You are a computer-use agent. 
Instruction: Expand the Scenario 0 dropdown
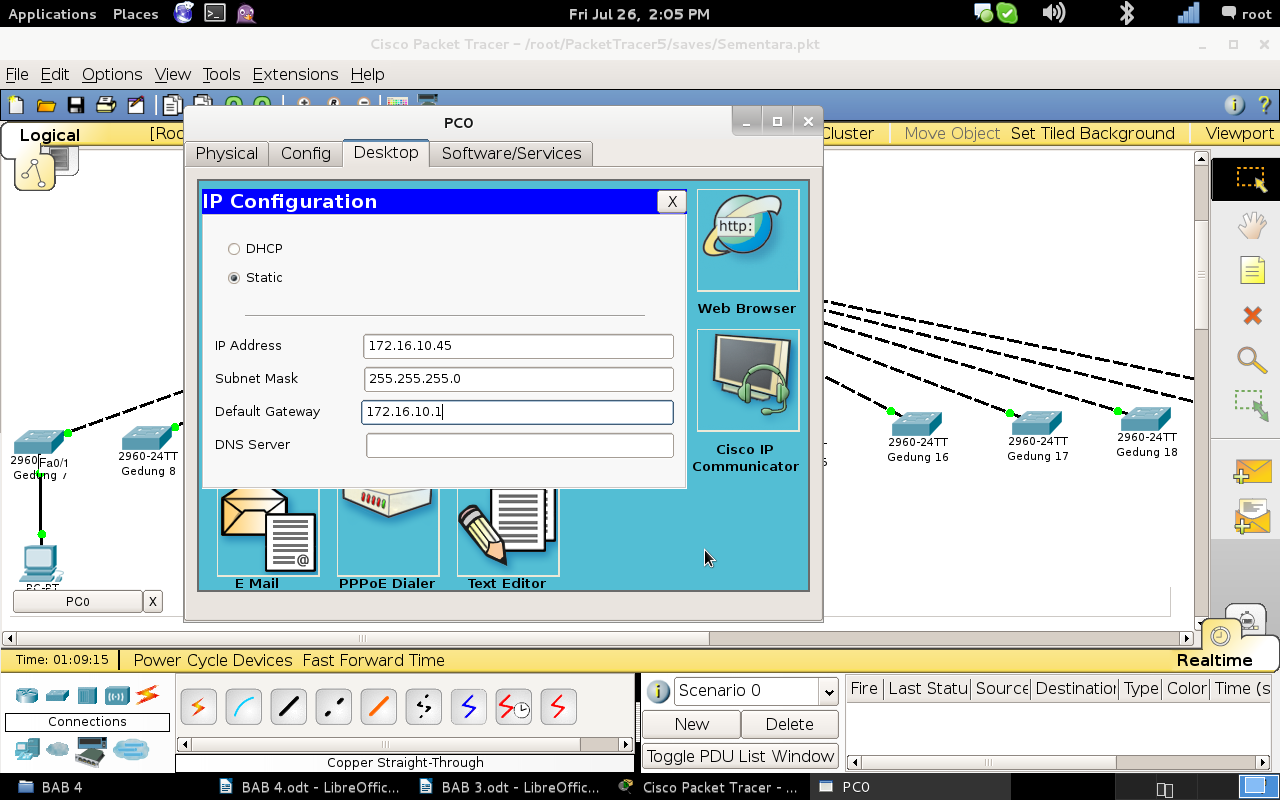(x=828, y=691)
